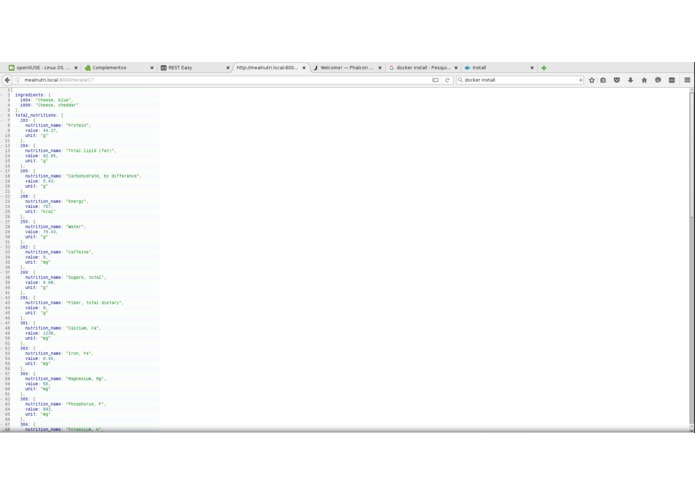Collapse node 203 at line 7
The height and width of the screenshot is (494, 695).
[2, 121]
